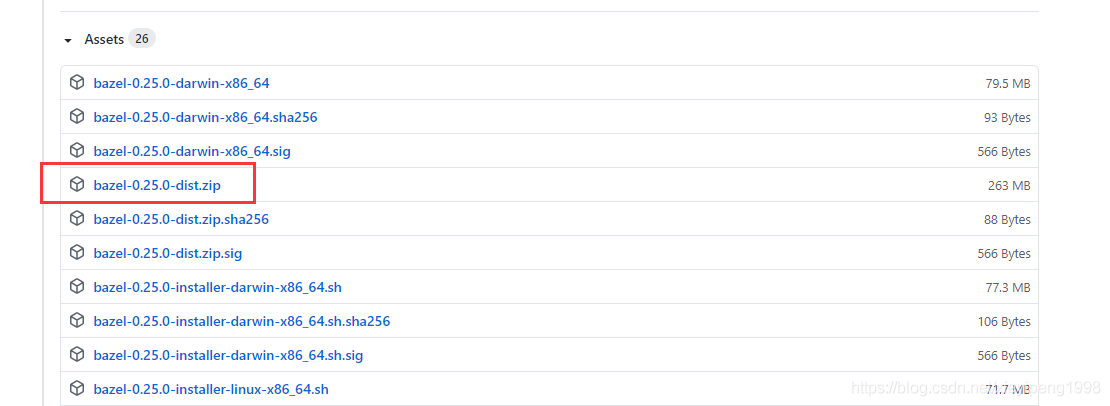Viewport: 1110px width, 406px height.
Task: Click package icon beside dist.zip.sig file
Action: pyautogui.click(x=76, y=253)
